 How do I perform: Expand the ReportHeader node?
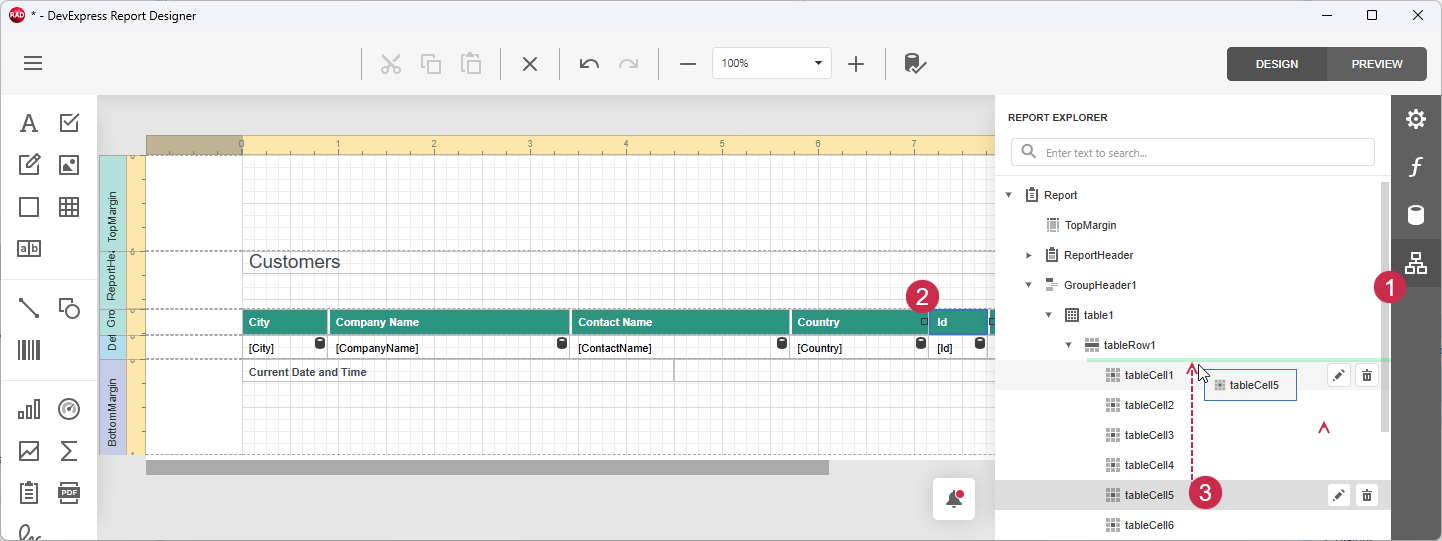click(x=1028, y=255)
